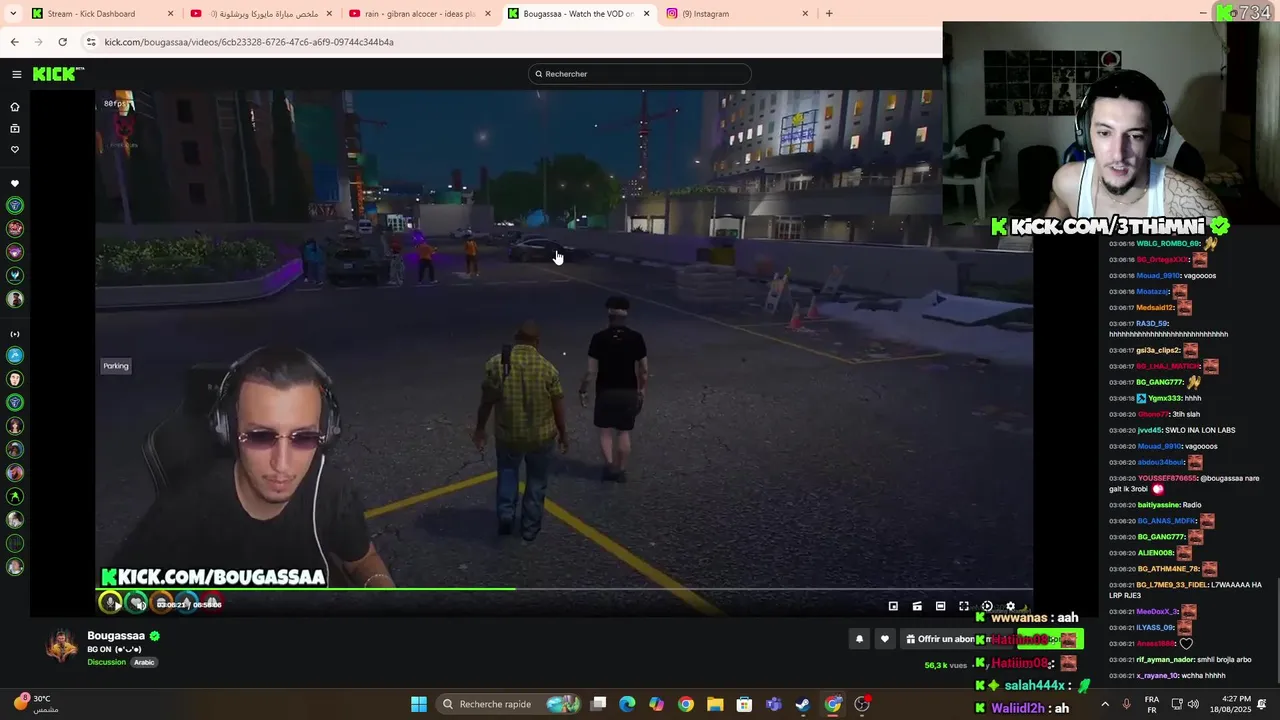The image size is (1280, 720).
Task: Click the kick.com address bar URL
Action: coord(249,42)
